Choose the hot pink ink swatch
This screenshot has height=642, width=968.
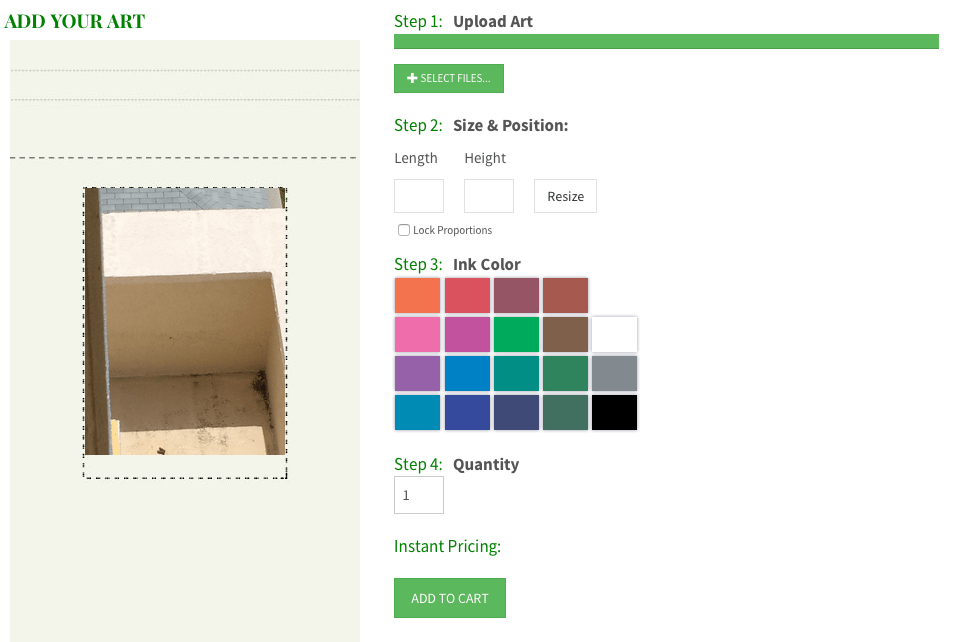[x=418, y=334]
